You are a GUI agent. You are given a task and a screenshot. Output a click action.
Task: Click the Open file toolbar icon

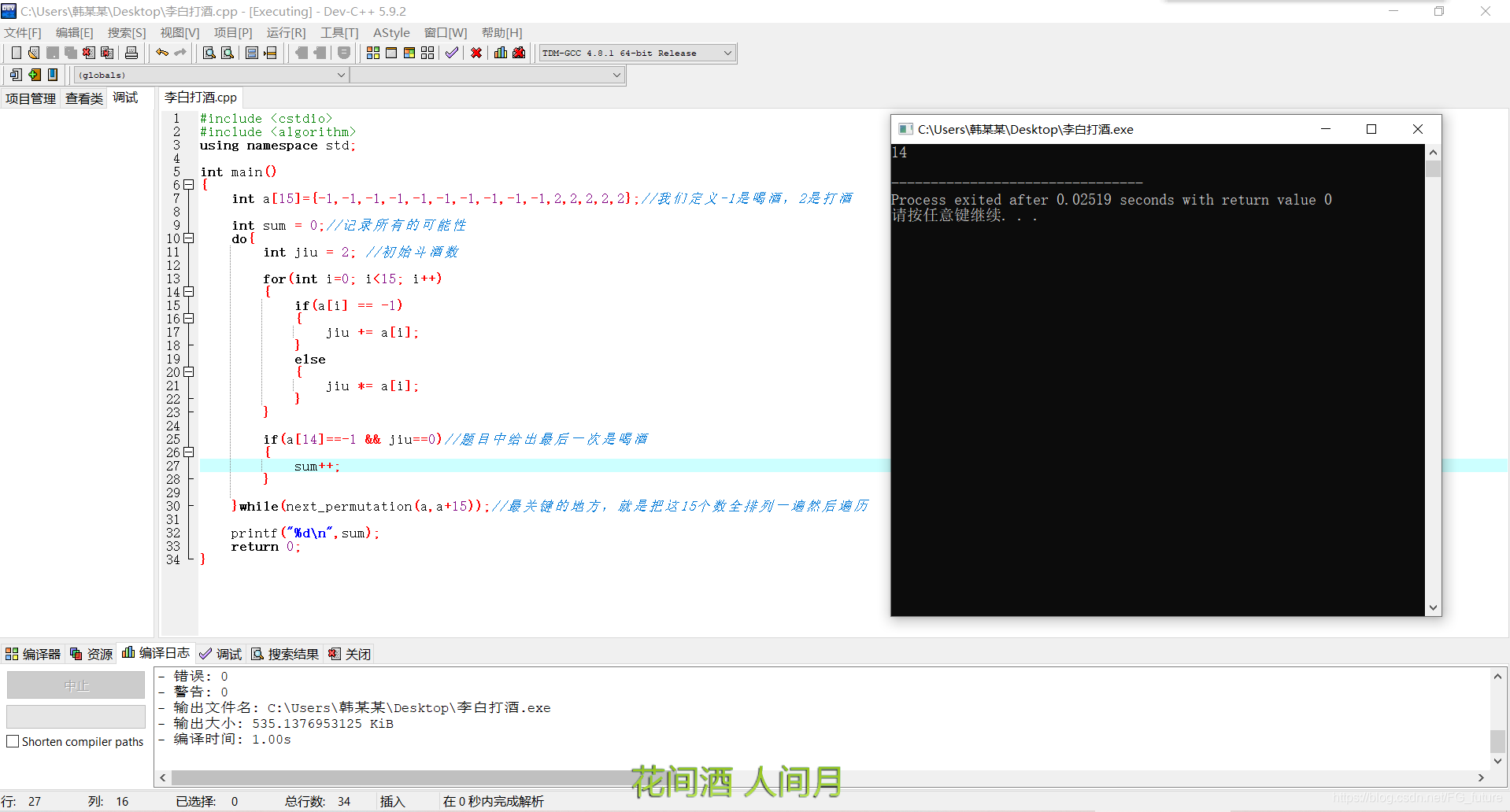tap(34, 53)
